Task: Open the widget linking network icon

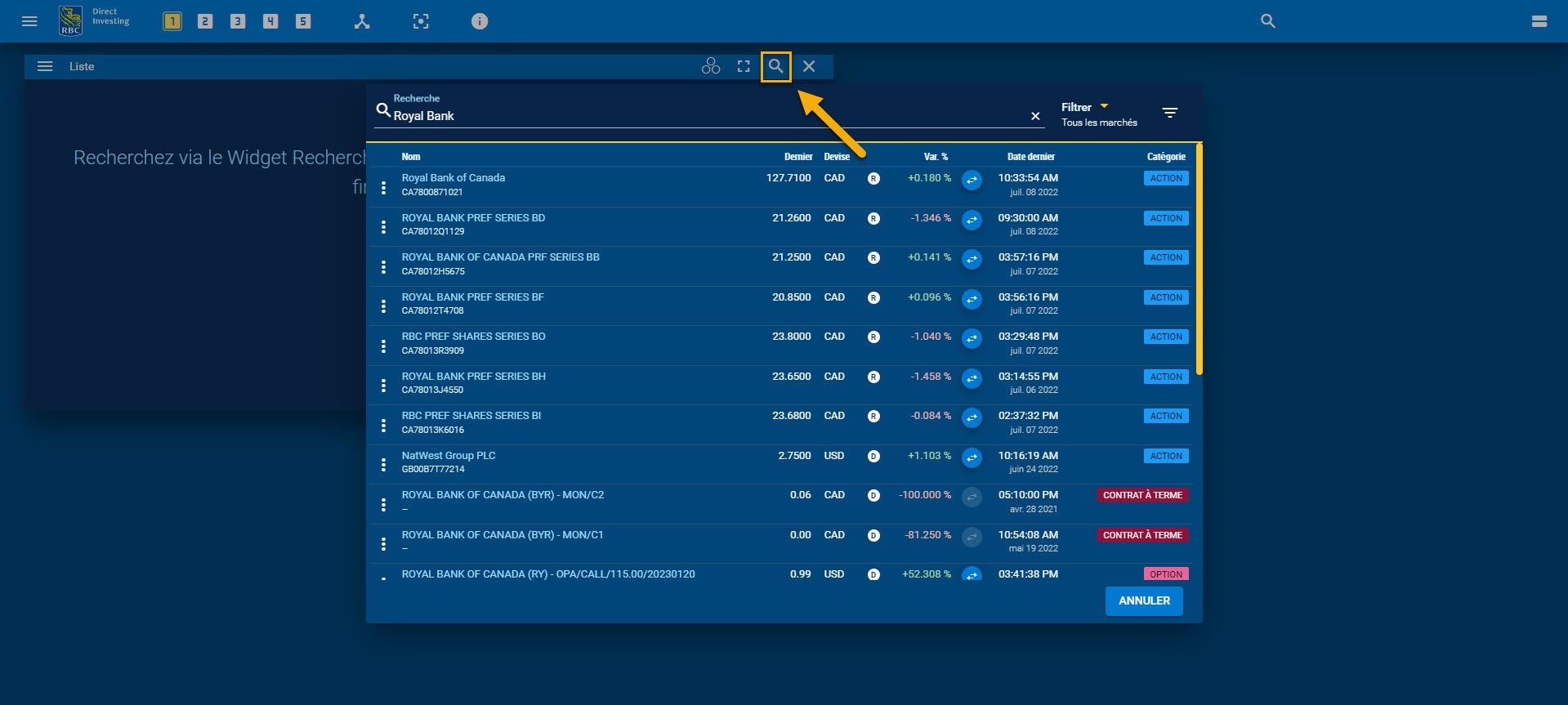Action: click(x=362, y=21)
